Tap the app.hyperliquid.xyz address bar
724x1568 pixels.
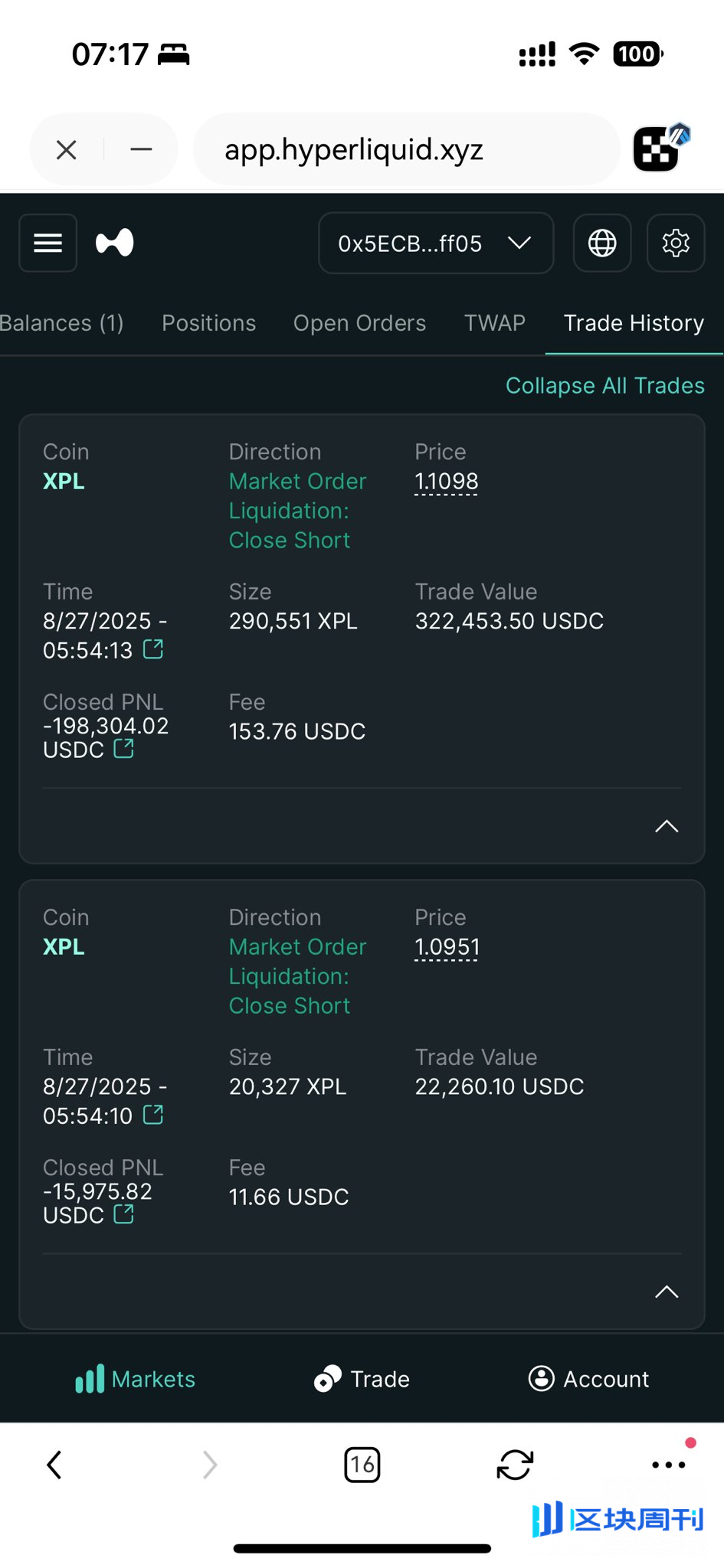(406, 149)
